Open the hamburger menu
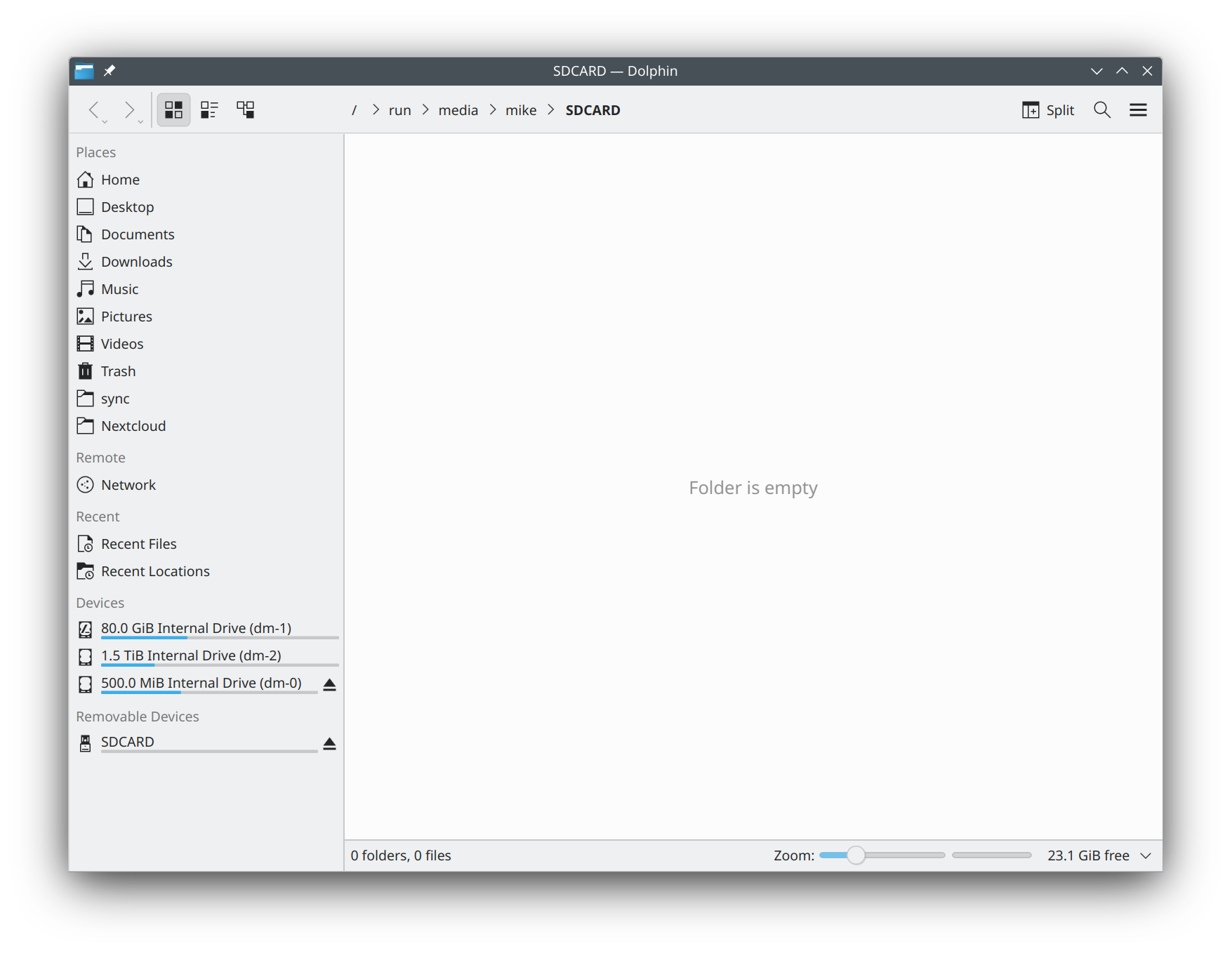 1138,110
